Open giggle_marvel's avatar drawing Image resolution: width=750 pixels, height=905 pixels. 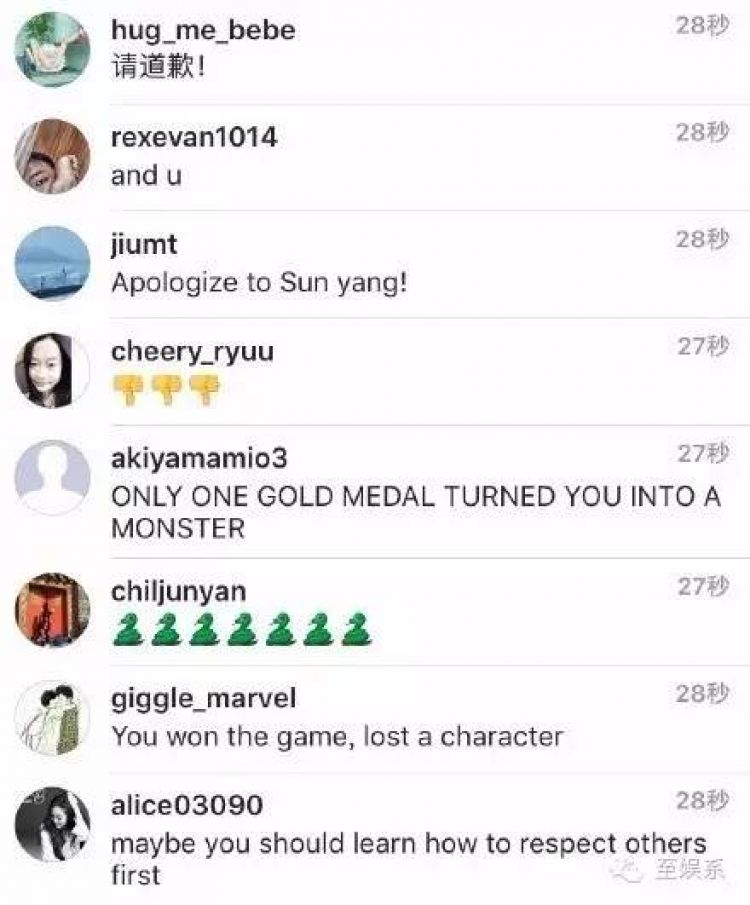52,717
